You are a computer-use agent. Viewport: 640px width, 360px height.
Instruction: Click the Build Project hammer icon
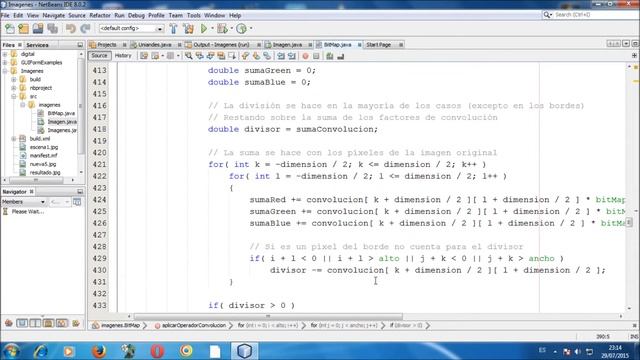point(173,29)
